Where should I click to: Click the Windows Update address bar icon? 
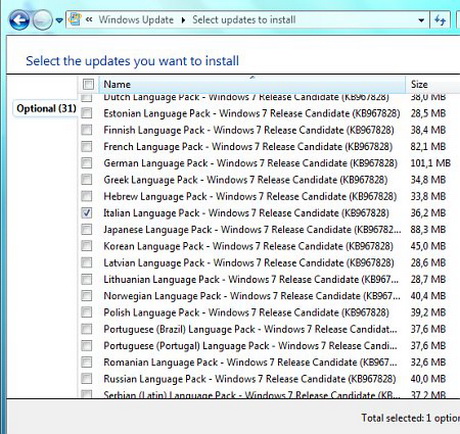(75, 20)
